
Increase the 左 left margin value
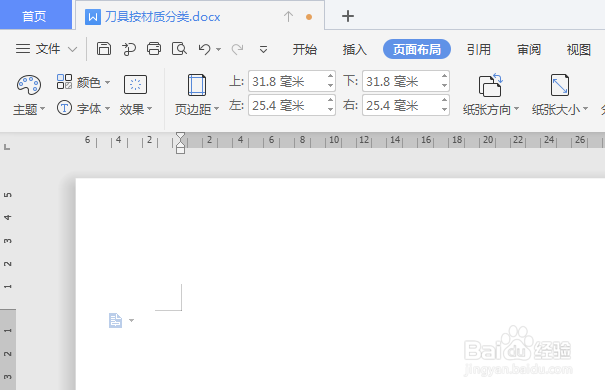(x=330, y=100)
